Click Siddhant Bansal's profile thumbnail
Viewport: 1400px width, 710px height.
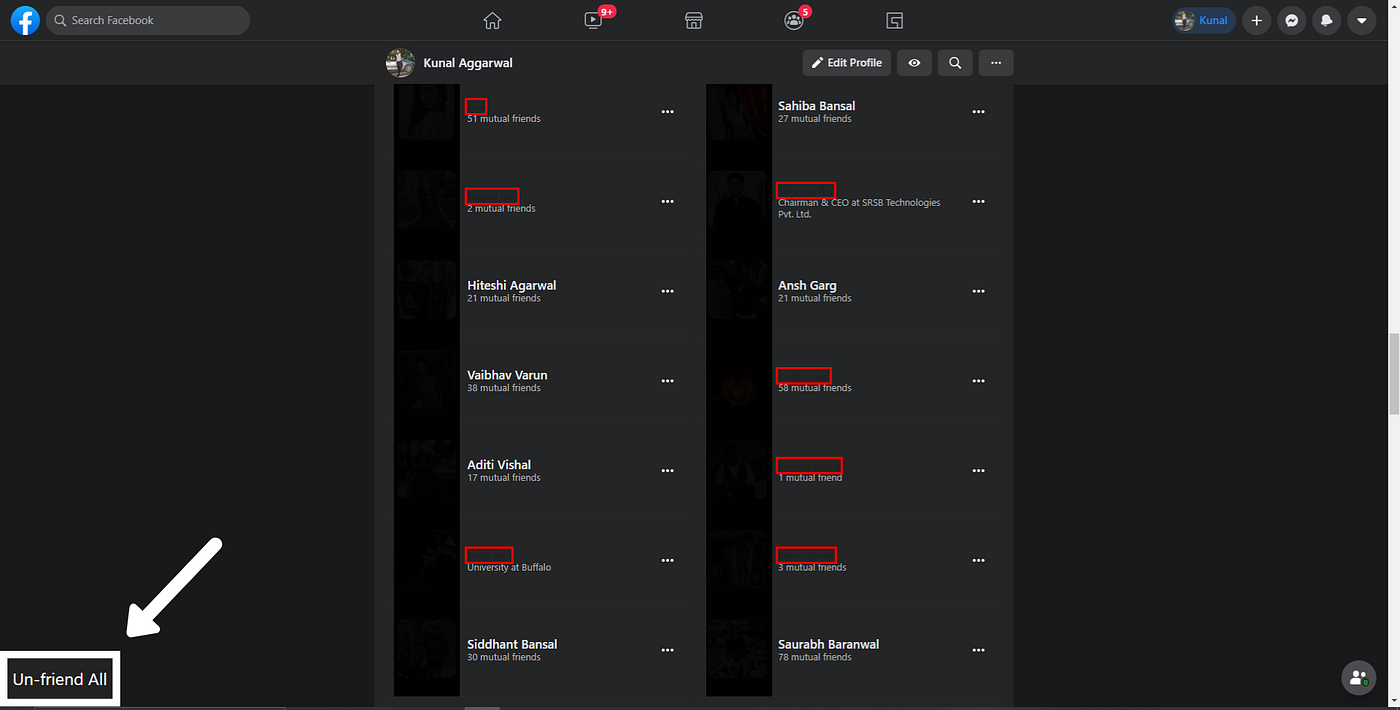point(427,650)
